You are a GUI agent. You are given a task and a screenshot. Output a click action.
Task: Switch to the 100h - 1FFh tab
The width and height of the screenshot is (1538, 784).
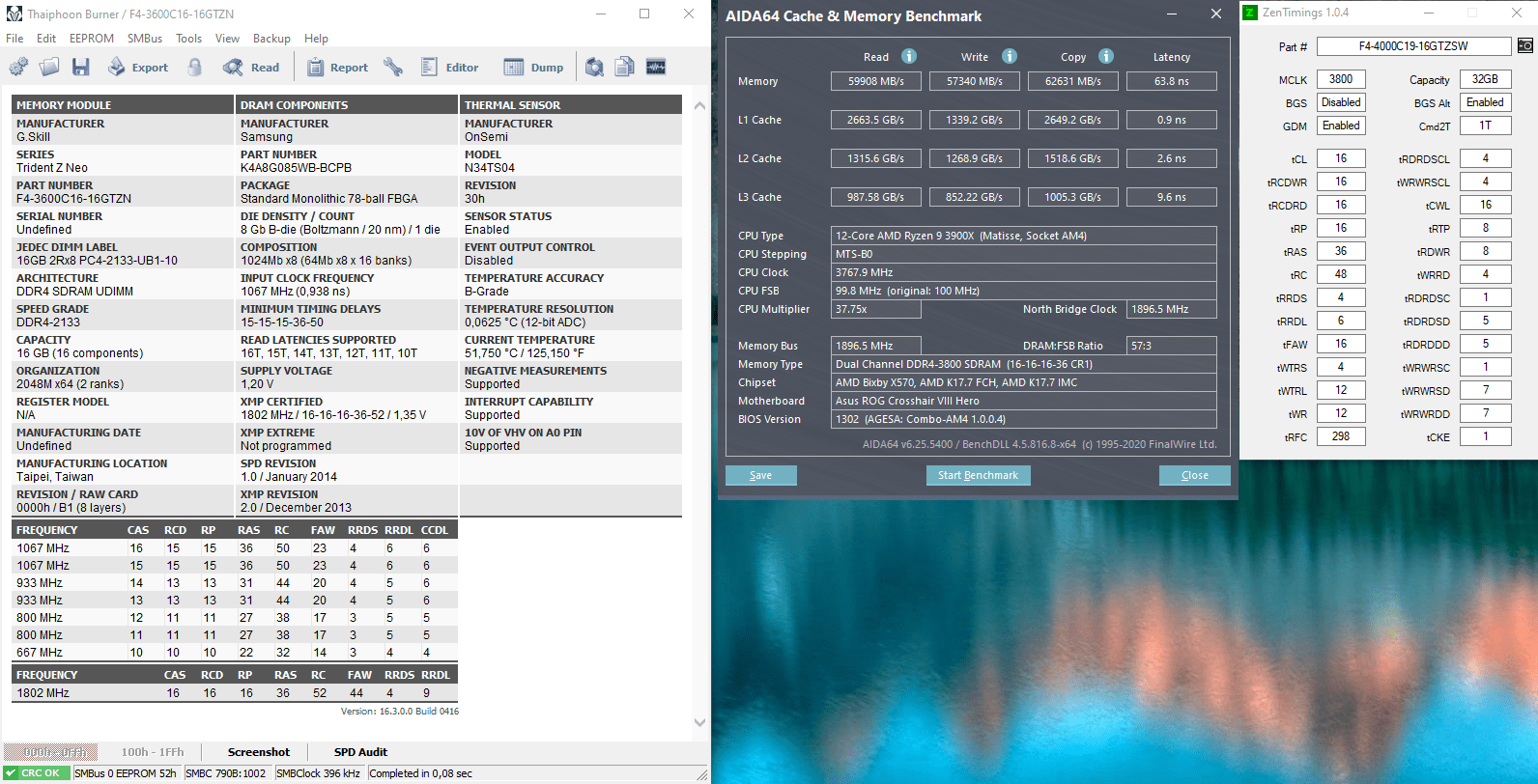coord(153,752)
